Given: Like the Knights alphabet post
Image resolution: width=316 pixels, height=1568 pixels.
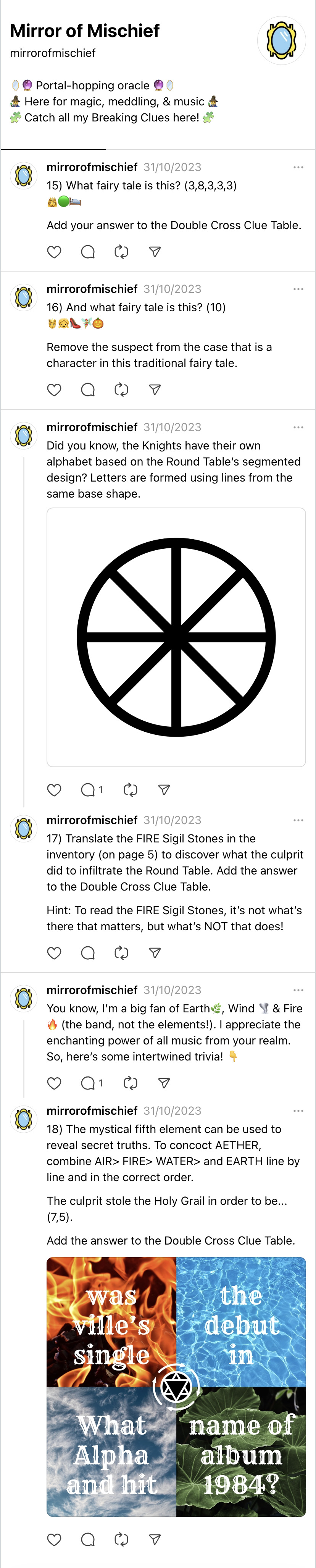Looking at the screenshot, I should 54,789.
